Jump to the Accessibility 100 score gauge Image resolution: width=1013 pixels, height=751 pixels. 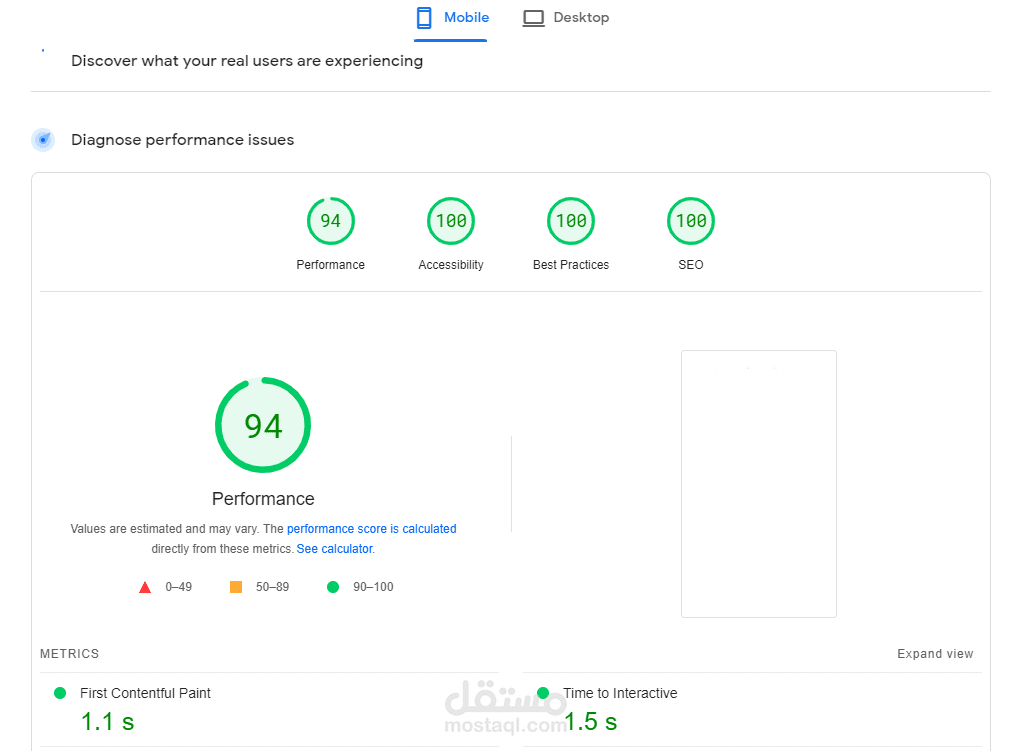451,222
